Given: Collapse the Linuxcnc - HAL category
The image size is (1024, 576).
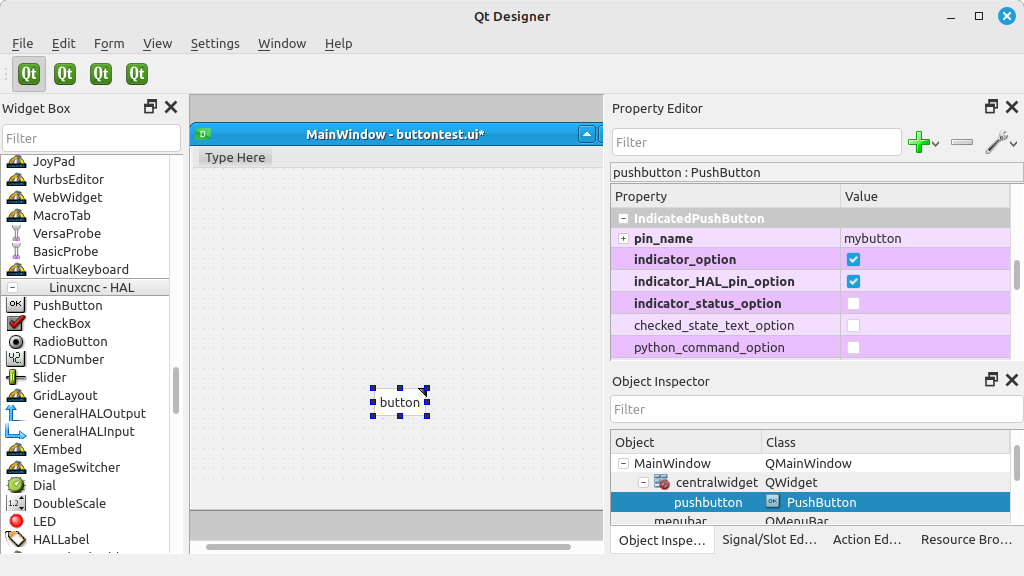Looking at the screenshot, I should (x=12, y=287).
